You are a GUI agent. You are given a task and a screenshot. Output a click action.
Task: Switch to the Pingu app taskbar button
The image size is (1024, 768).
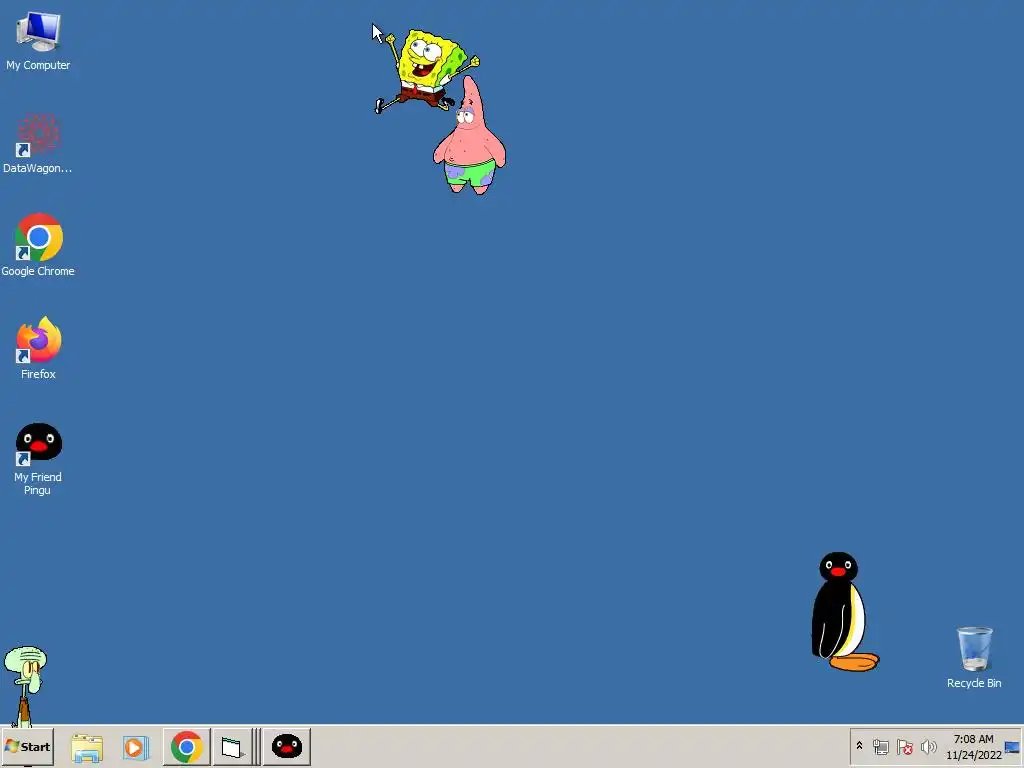[x=287, y=747]
